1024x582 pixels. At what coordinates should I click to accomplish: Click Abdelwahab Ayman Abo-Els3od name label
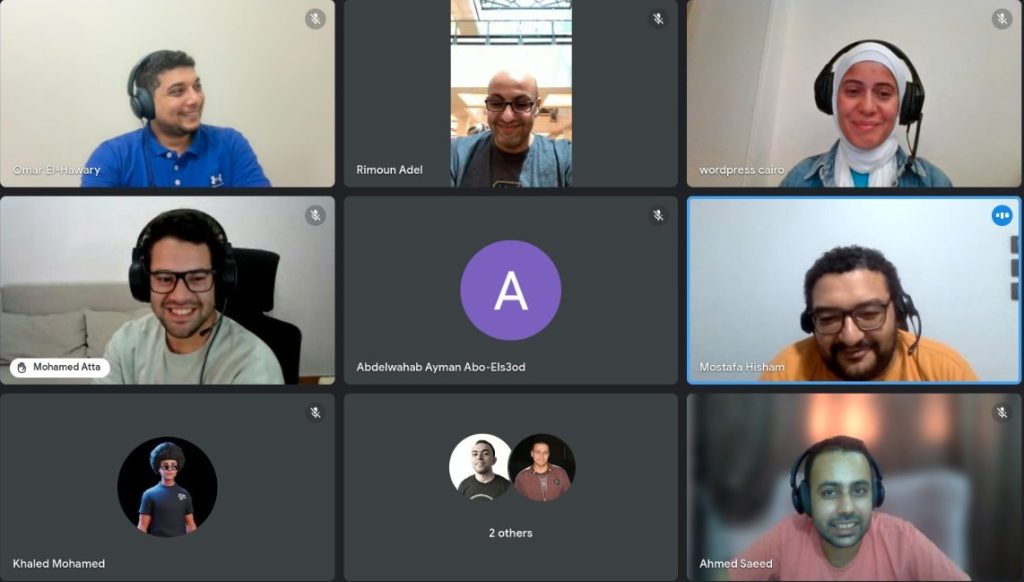(x=441, y=367)
